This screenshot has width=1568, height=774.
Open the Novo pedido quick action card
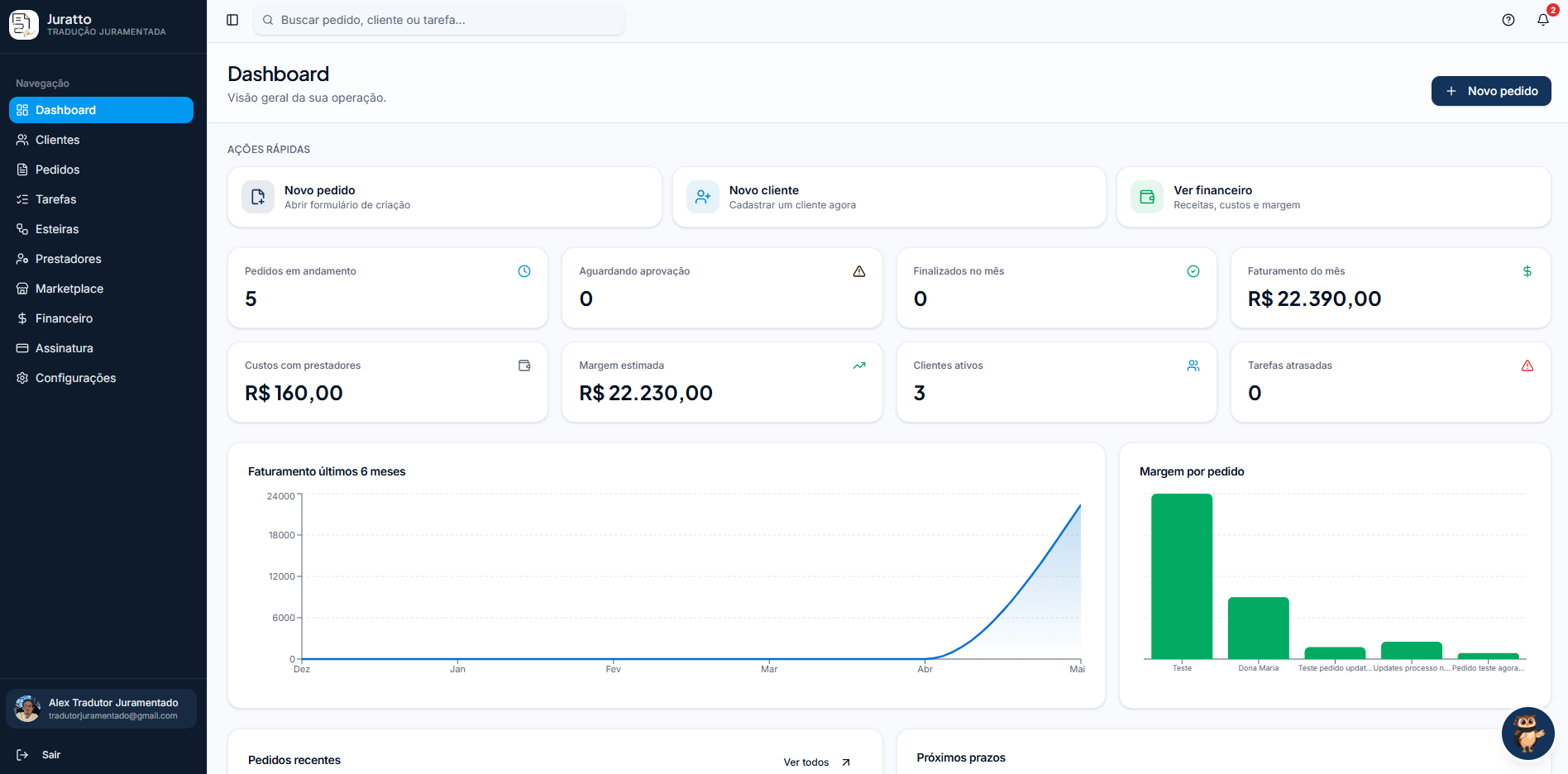click(445, 197)
